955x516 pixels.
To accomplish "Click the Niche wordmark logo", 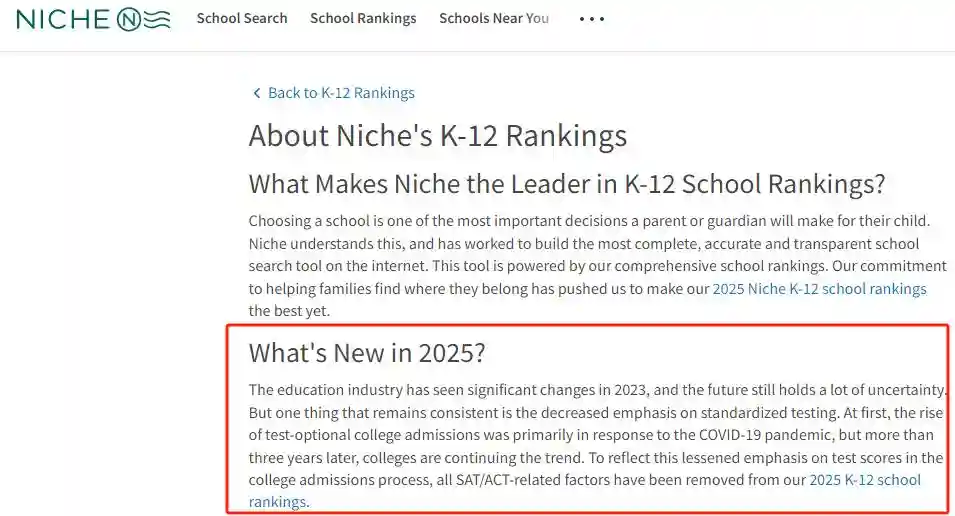I will click(x=62, y=19).
